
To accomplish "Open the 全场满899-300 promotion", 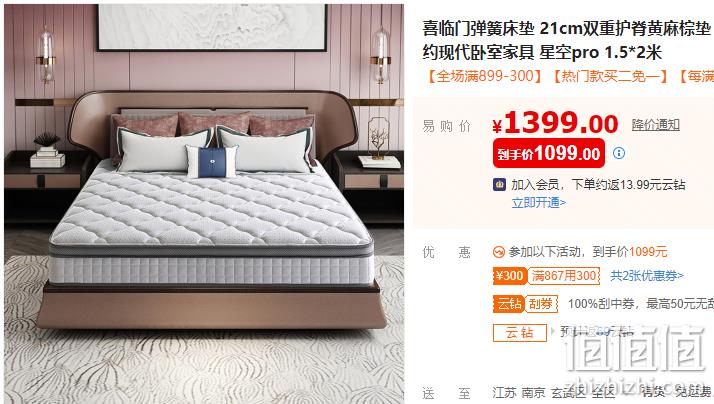I will tap(483, 76).
